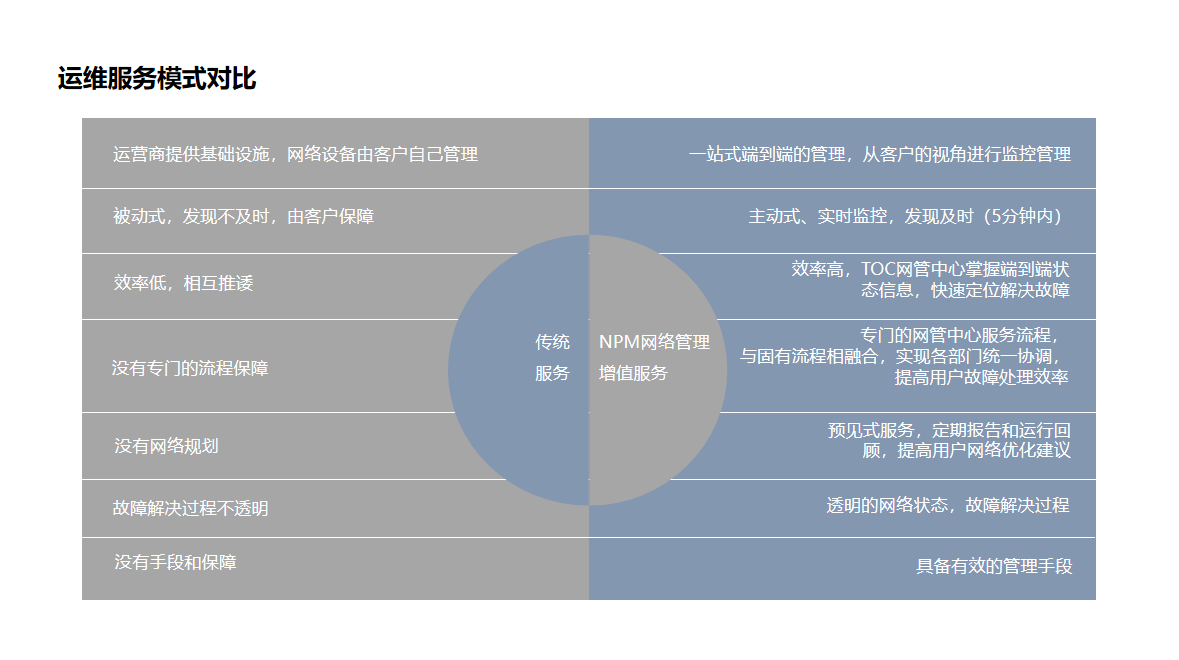The width and height of the screenshot is (1179, 660).
Task: Select the 没有手段和保障 text
Action: pyautogui.click(x=175, y=562)
